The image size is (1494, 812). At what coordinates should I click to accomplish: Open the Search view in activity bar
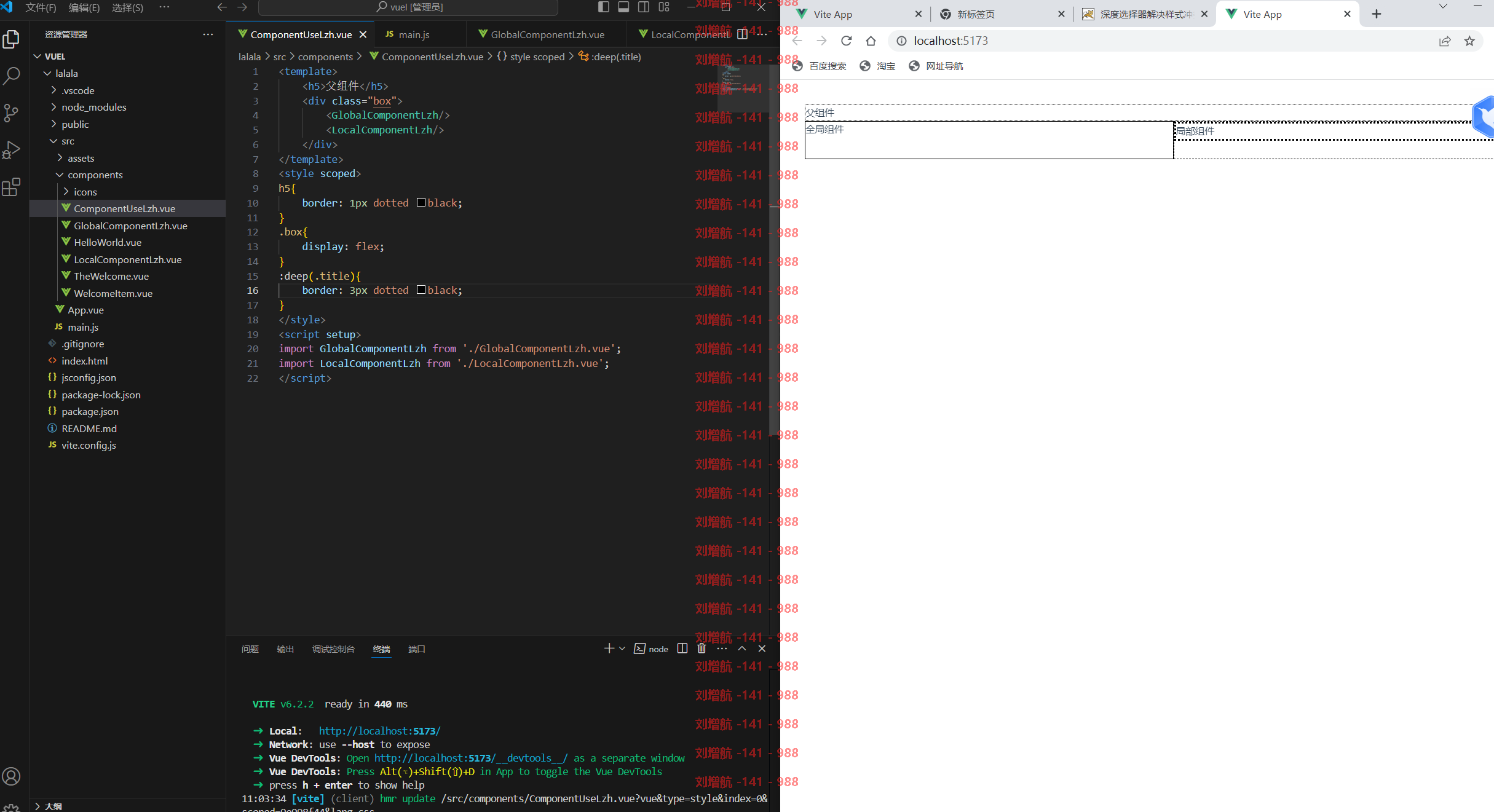[x=12, y=76]
